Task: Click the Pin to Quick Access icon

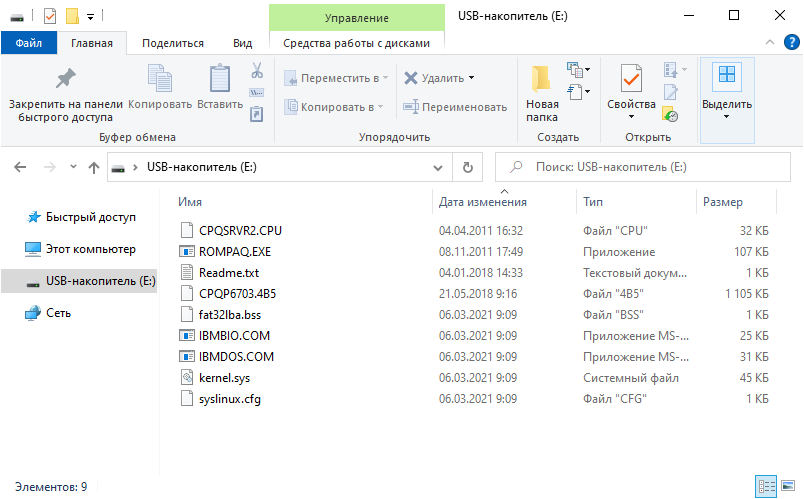Action: pyautogui.click(x=66, y=78)
